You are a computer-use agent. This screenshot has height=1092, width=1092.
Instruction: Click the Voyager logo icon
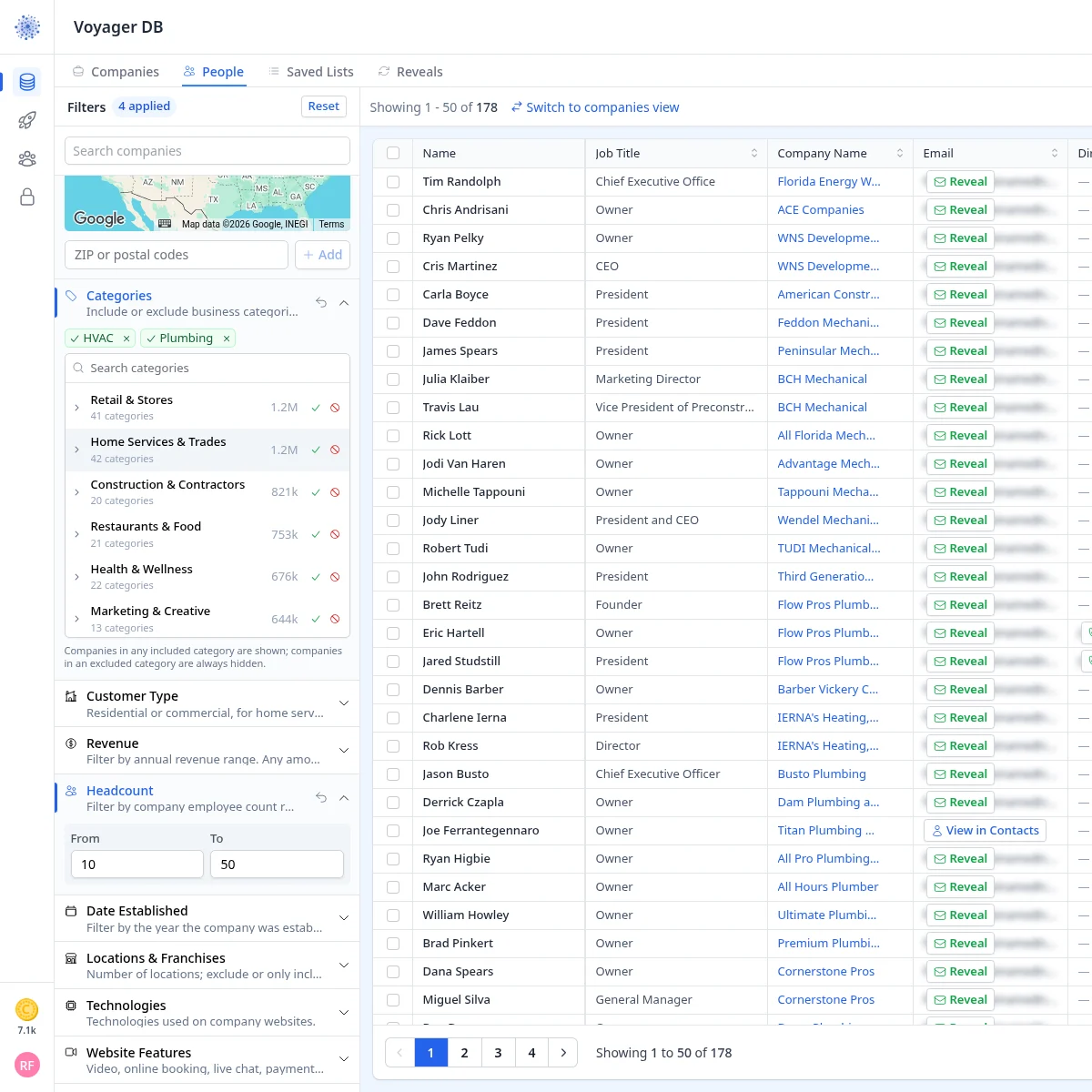coord(27,27)
